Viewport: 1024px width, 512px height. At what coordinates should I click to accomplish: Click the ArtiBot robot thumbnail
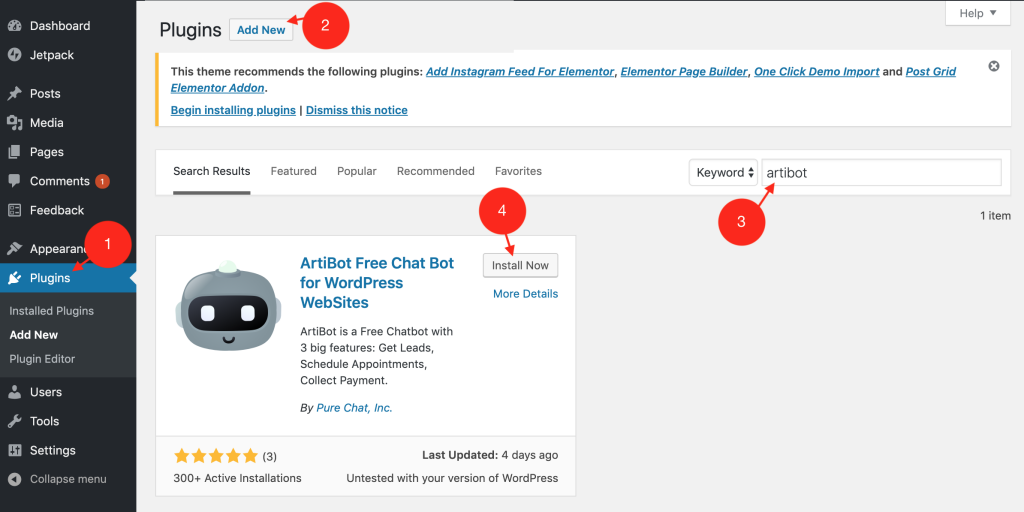228,304
